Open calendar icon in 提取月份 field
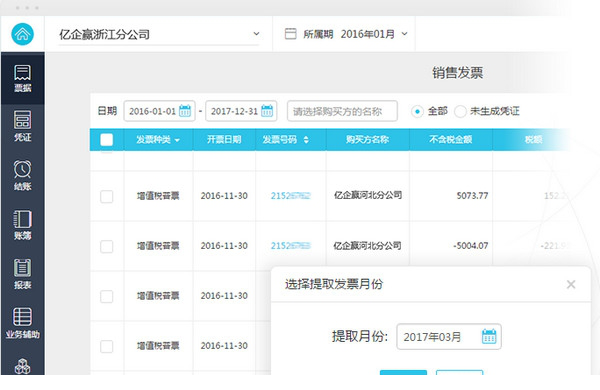This screenshot has height=390, width=600. pyautogui.click(x=489, y=336)
